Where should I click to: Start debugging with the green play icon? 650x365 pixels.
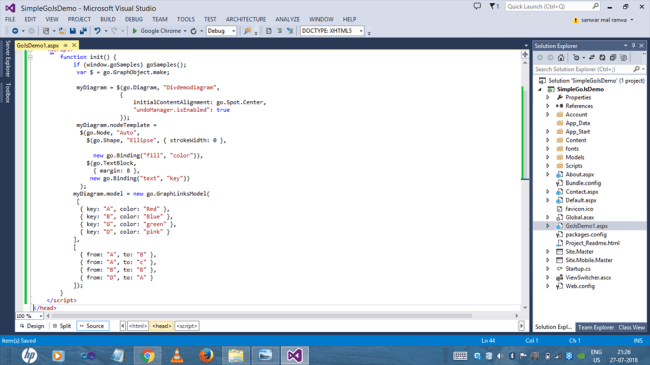(x=135, y=31)
